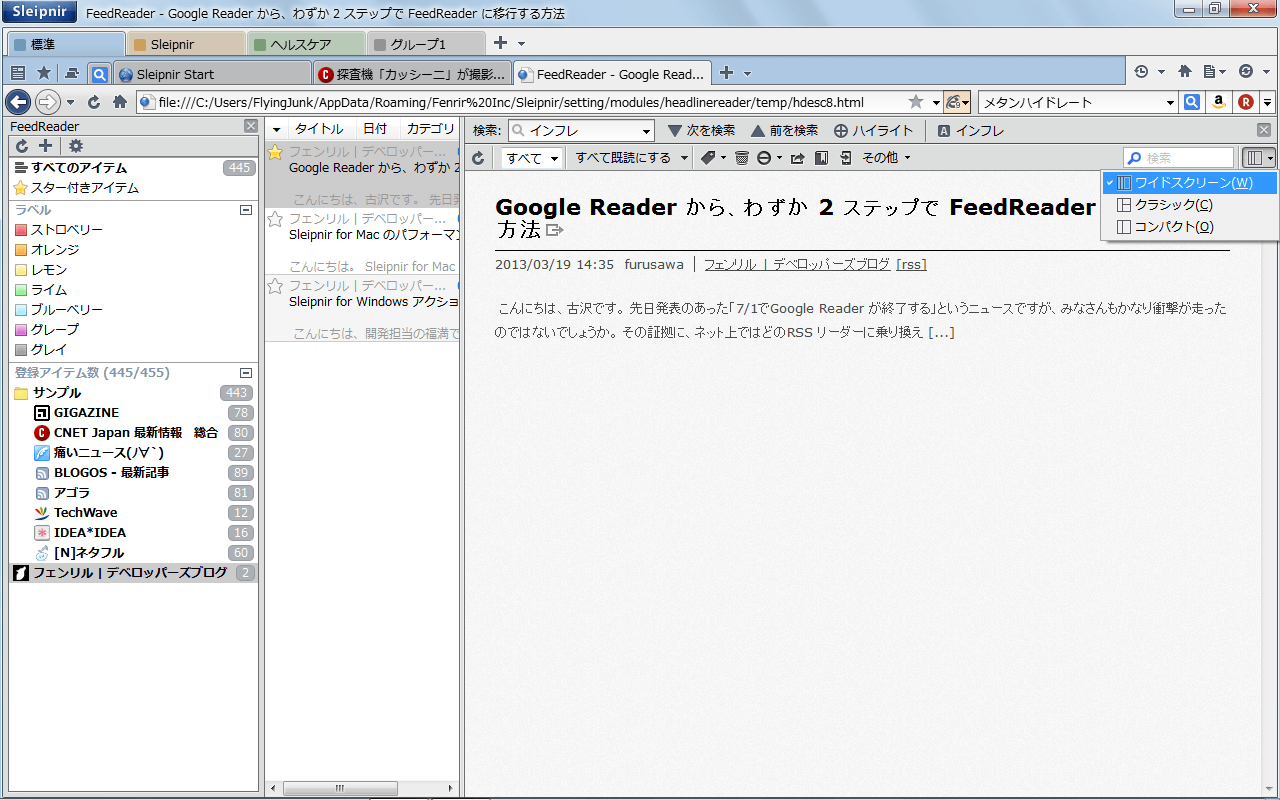Click the circle-minus icon in reader toolbar
The width and height of the screenshot is (1280, 800).
pos(764,158)
